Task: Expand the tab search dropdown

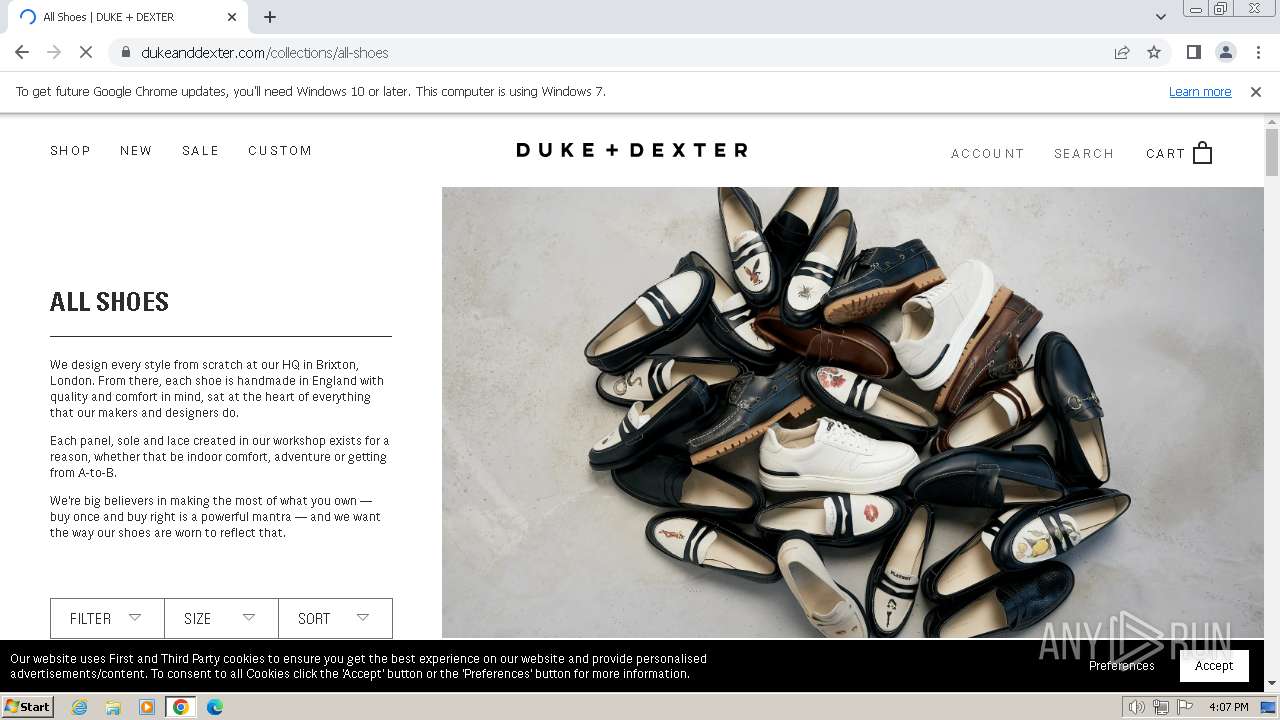Action: [x=1160, y=17]
